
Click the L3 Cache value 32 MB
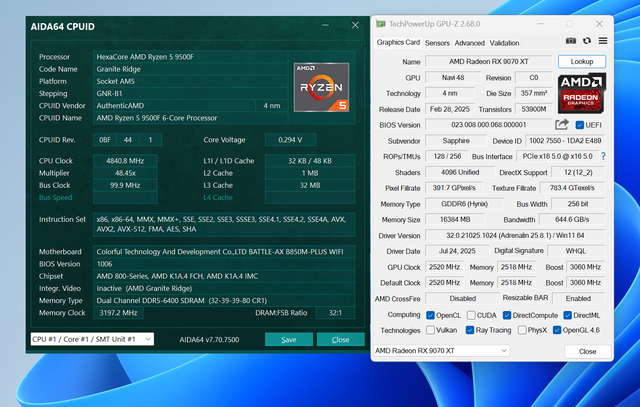[x=310, y=185]
